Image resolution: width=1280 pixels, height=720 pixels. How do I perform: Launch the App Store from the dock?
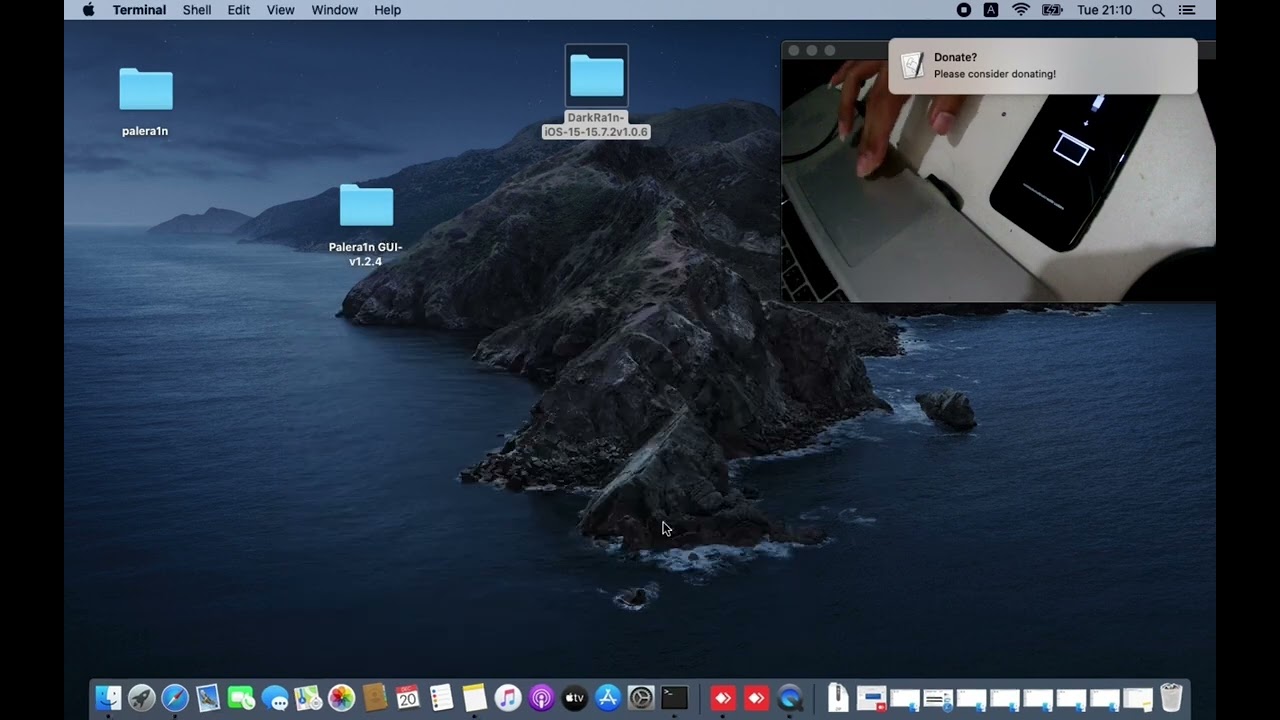pyautogui.click(x=608, y=697)
